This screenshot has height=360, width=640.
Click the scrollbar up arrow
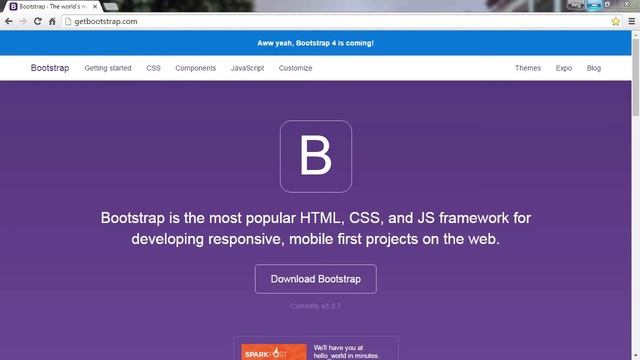[636, 34]
